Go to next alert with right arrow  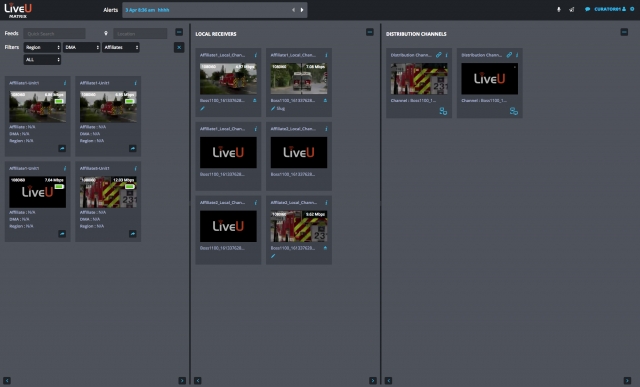pyautogui.click(x=302, y=10)
